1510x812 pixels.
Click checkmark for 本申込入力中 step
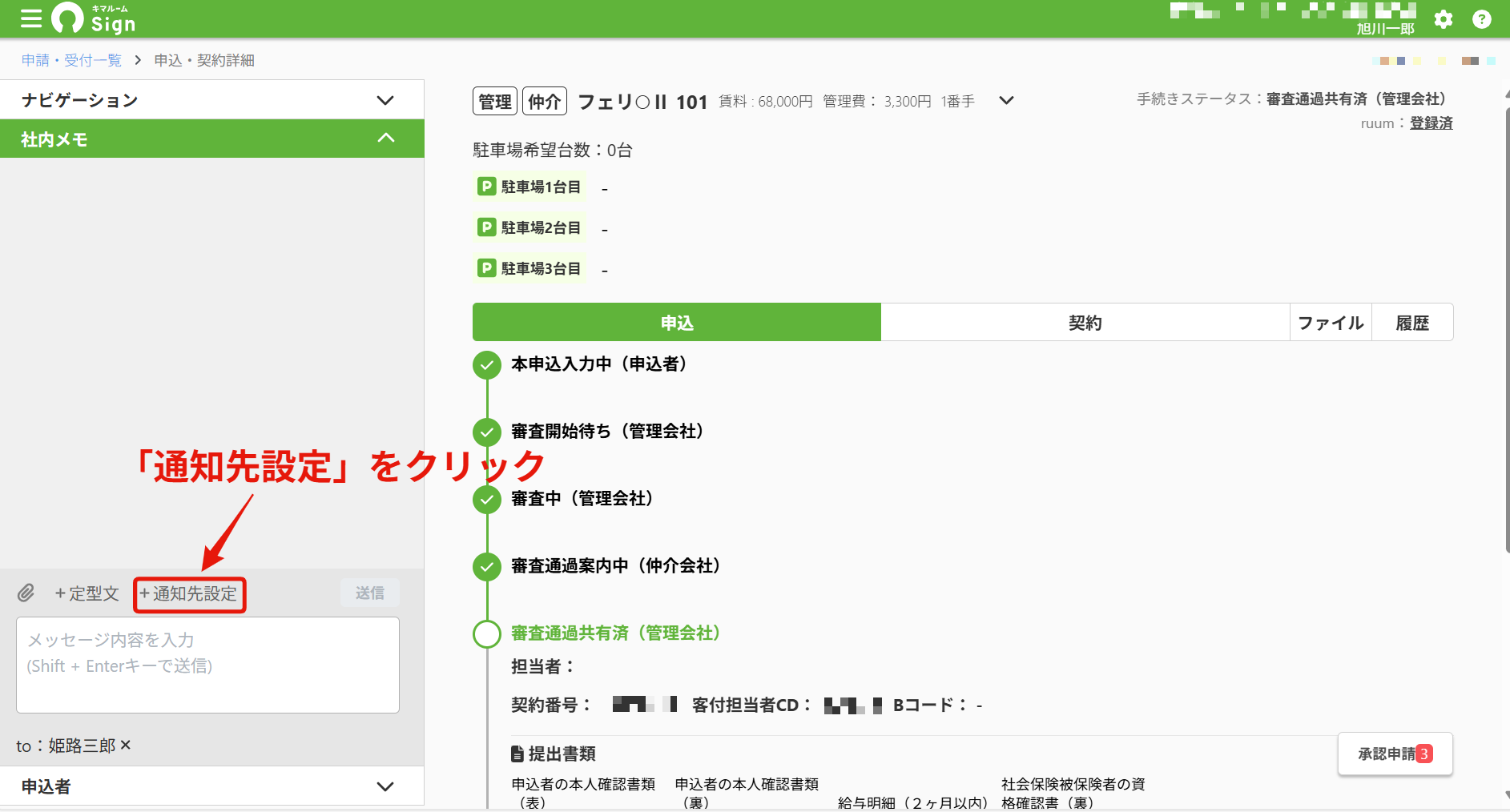(x=487, y=364)
